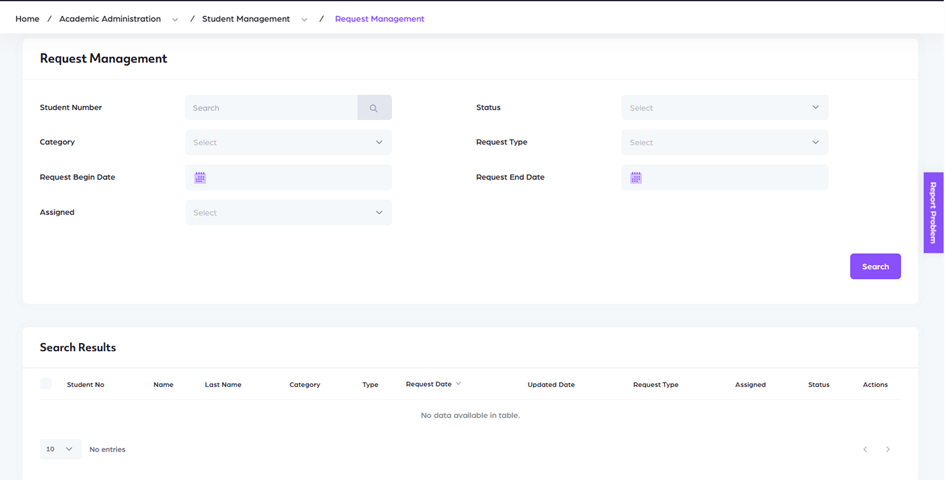Expand the Category select box

click(288, 143)
